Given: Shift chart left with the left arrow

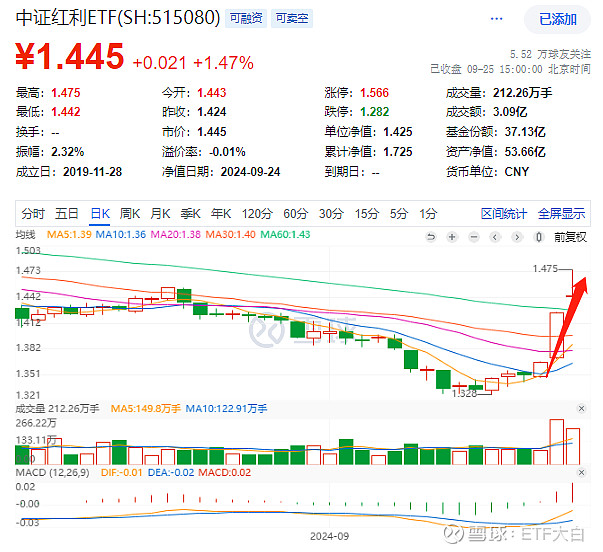Looking at the screenshot, I should 495,237.
